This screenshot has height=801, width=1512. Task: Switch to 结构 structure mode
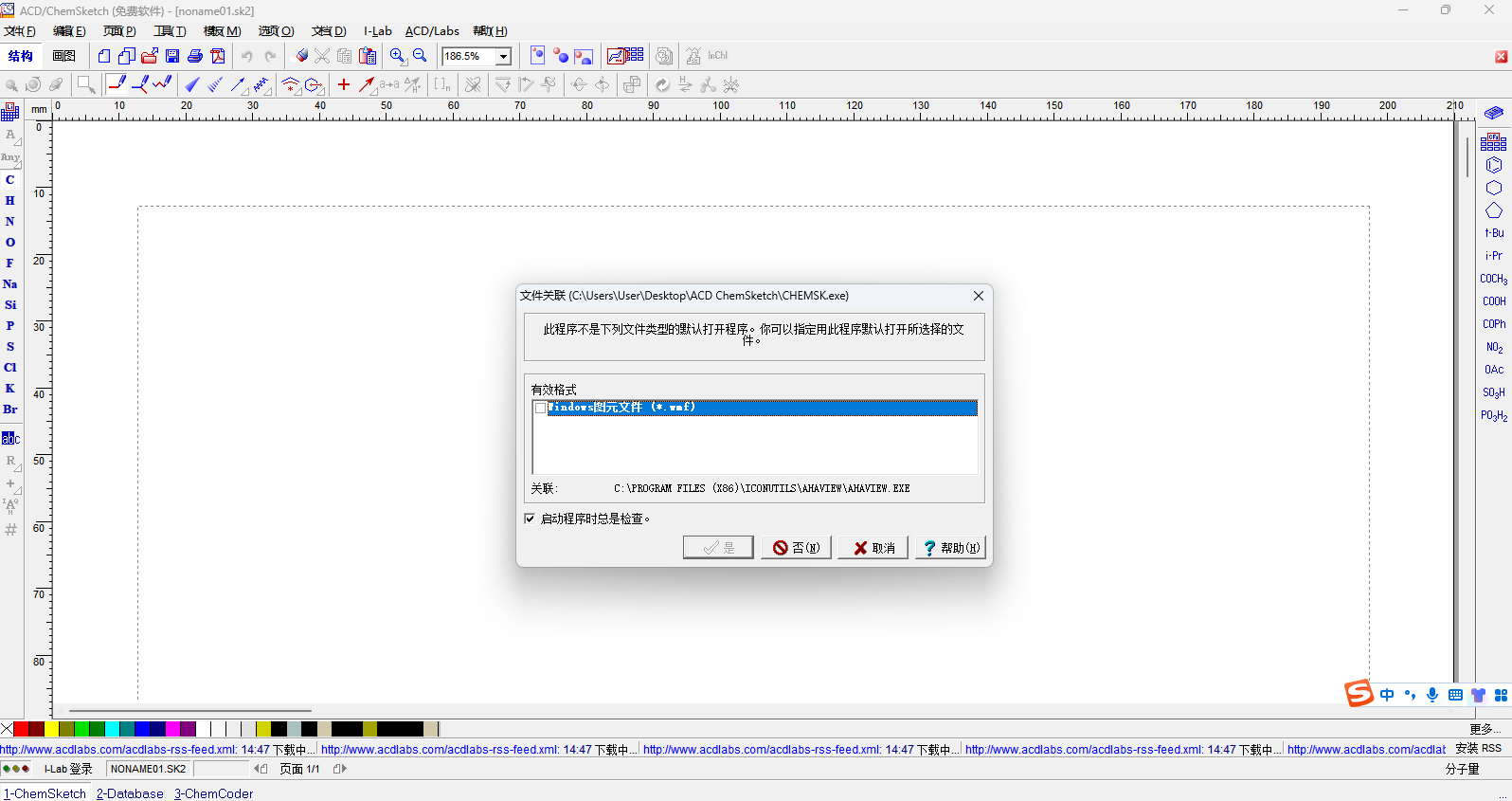coord(21,56)
